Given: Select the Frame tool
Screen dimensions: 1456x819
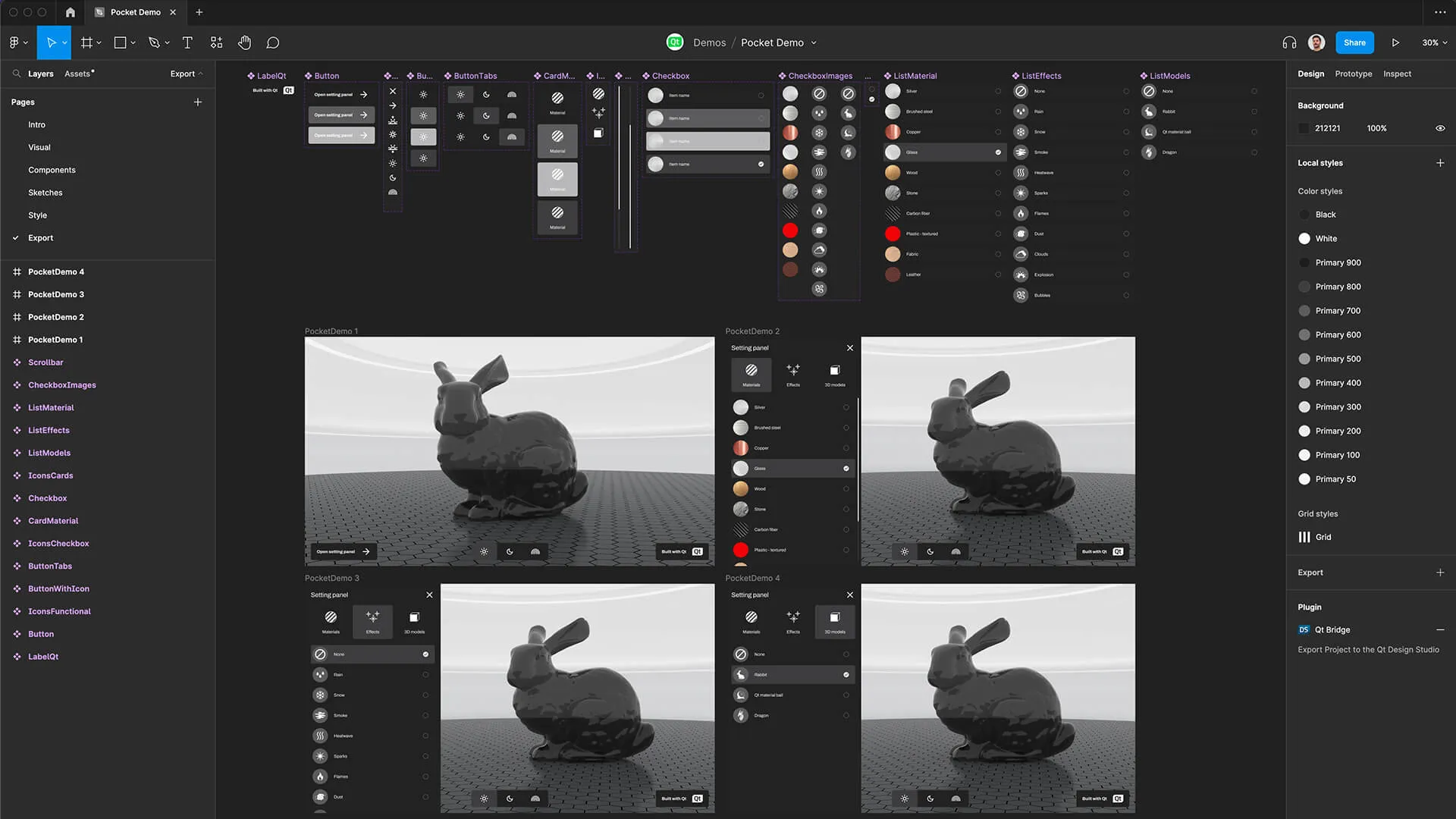Looking at the screenshot, I should tap(87, 42).
